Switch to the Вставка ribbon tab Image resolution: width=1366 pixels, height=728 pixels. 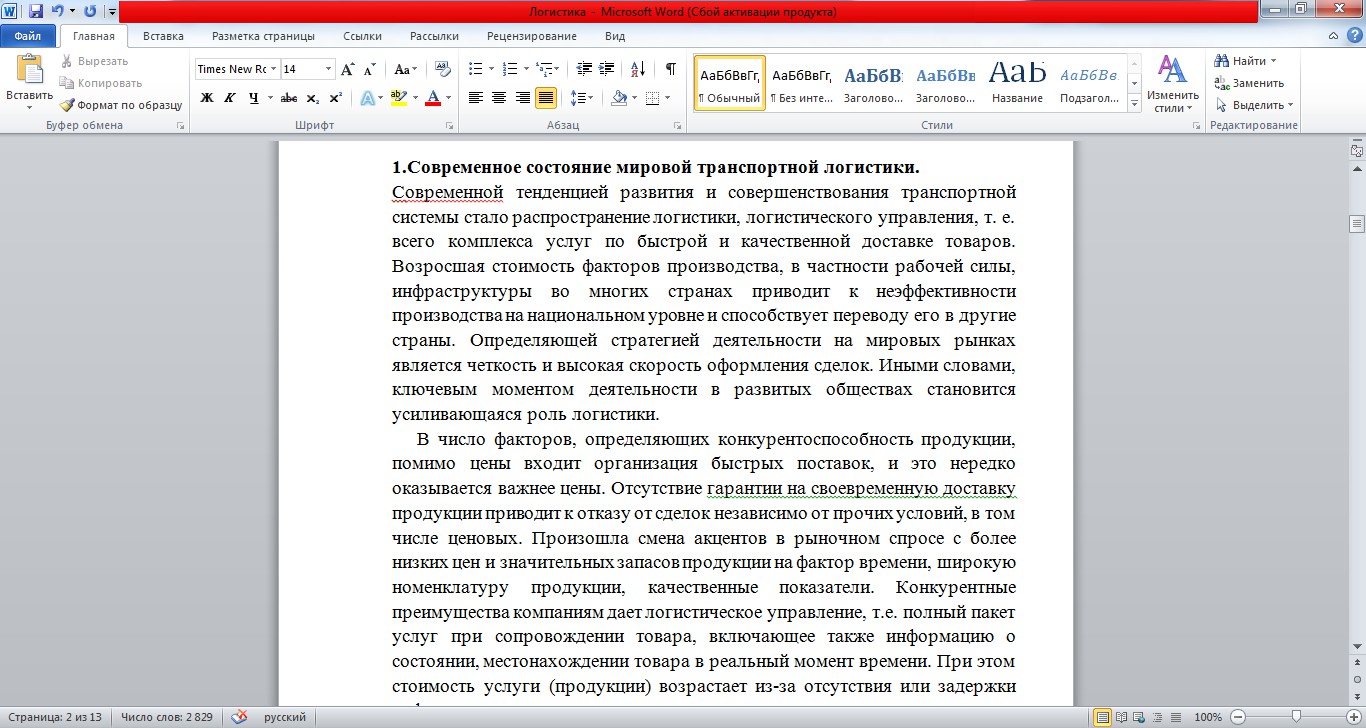pyautogui.click(x=163, y=36)
